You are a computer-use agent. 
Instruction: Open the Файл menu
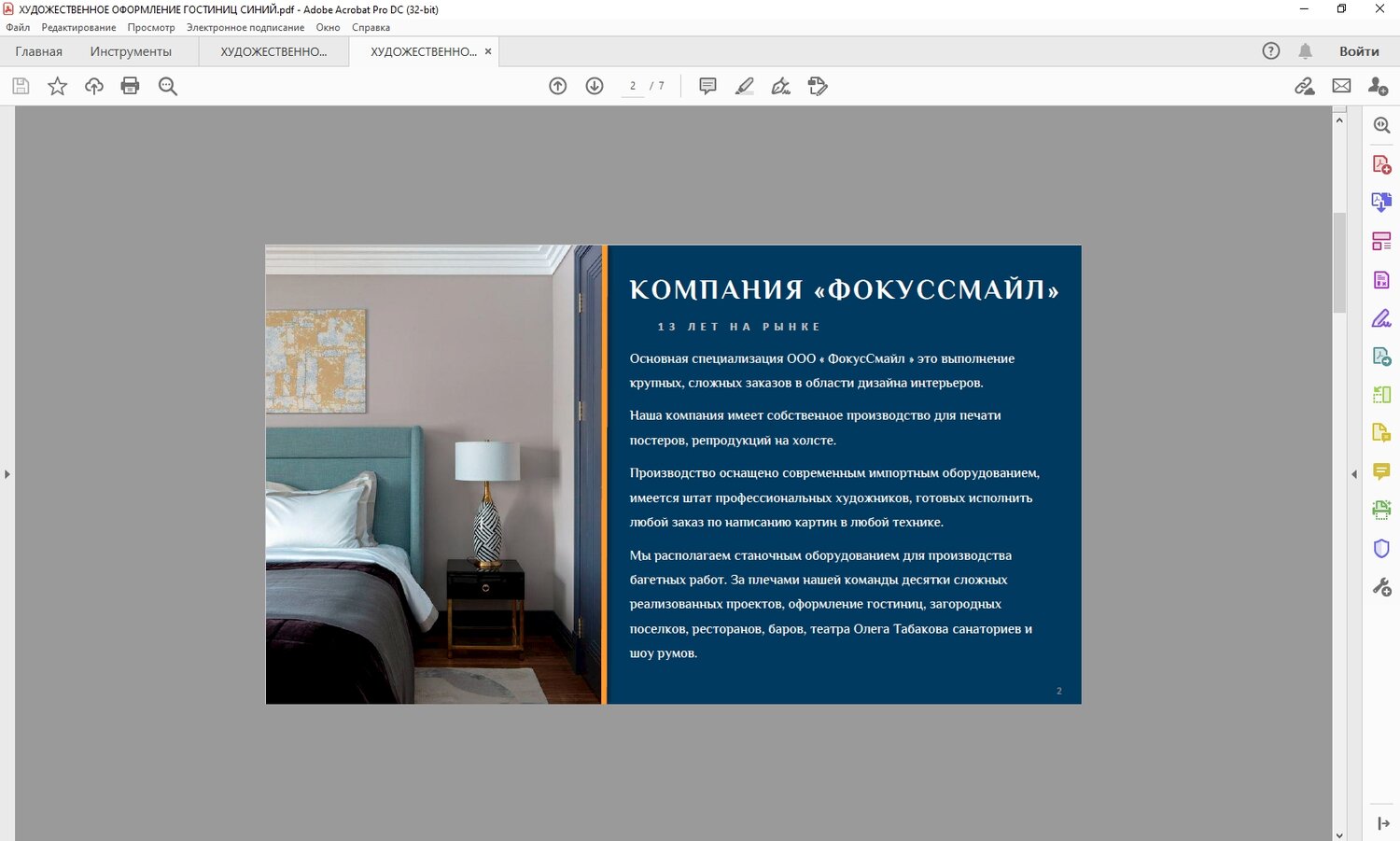pyautogui.click(x=18, y=27)
